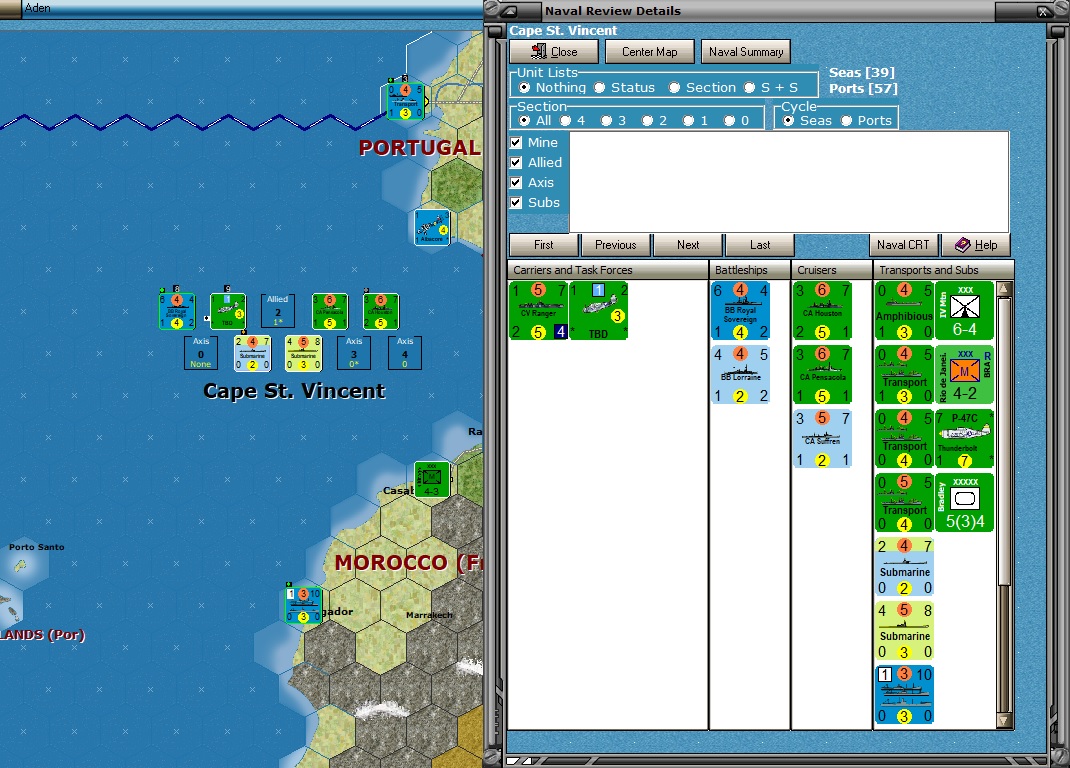Select Transport counter beside Bradley HQ
This screenshot has height=768, width=1070.
pyautogui.click(x=904, y=503)
